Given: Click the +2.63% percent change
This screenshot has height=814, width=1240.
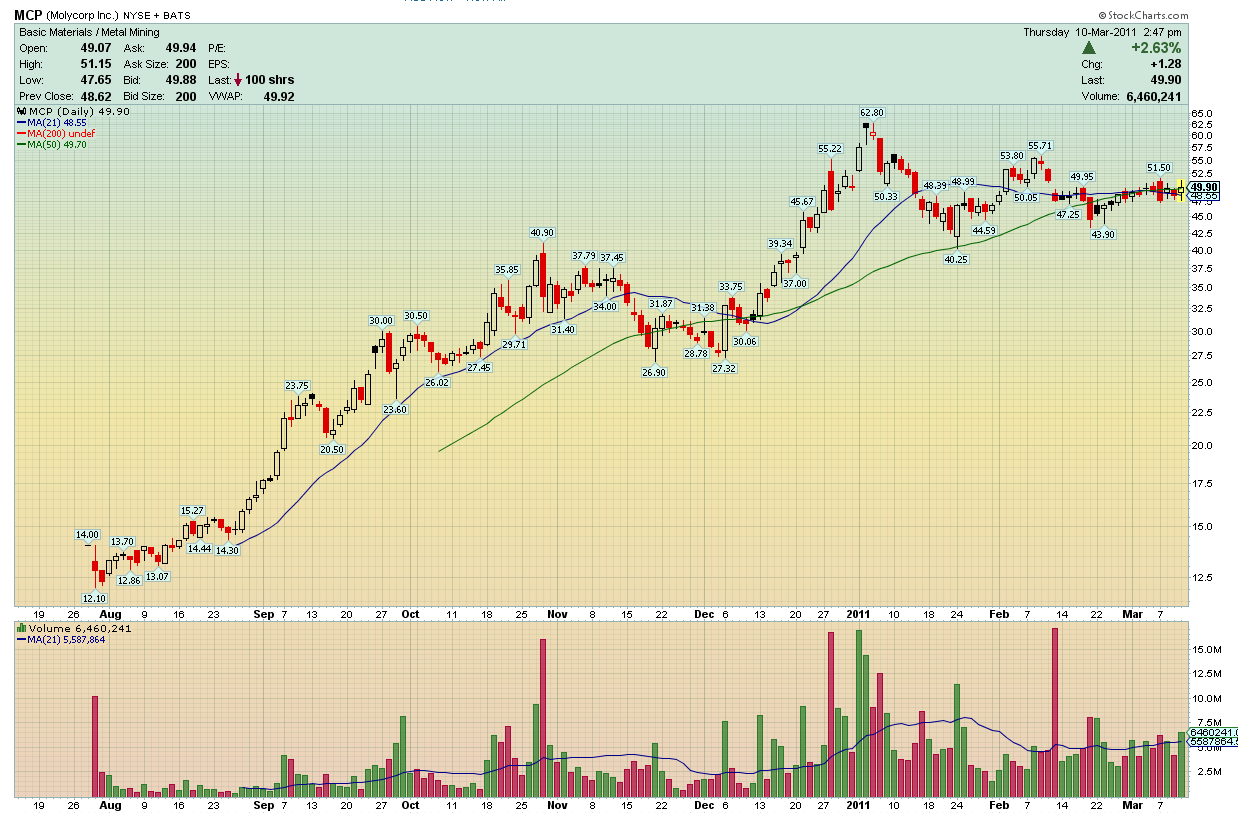Looking at the screenshot, I should [x=1156, y=48].
